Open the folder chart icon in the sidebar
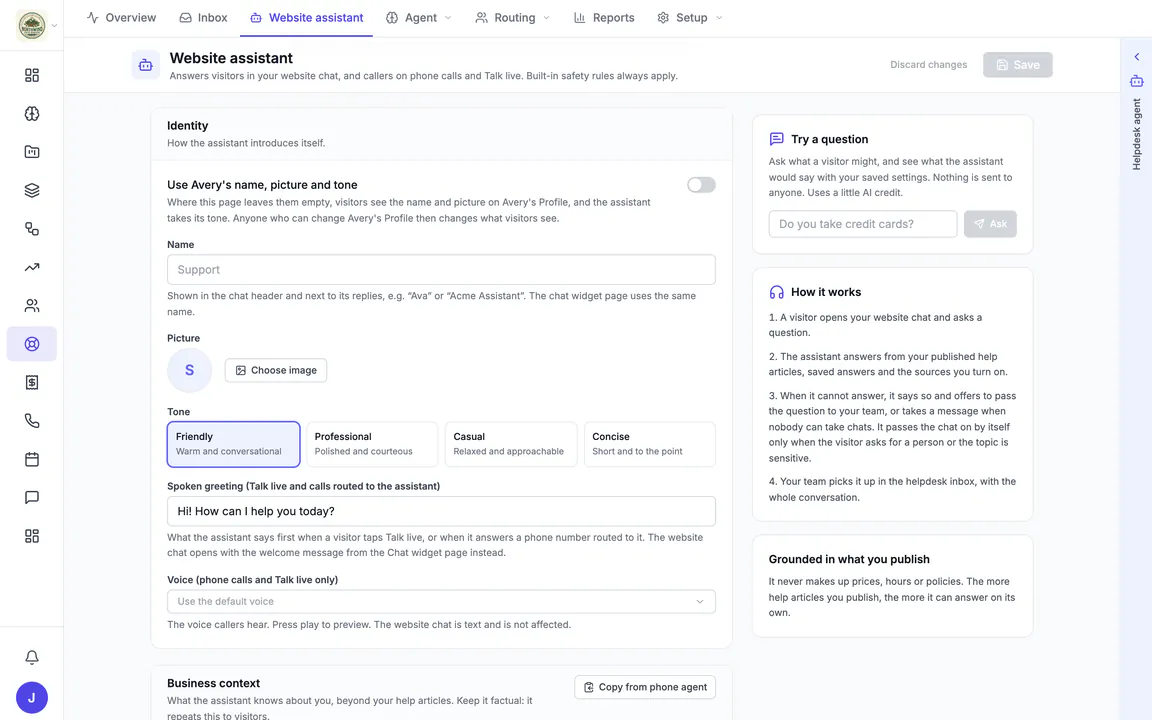 coord(32,152)
